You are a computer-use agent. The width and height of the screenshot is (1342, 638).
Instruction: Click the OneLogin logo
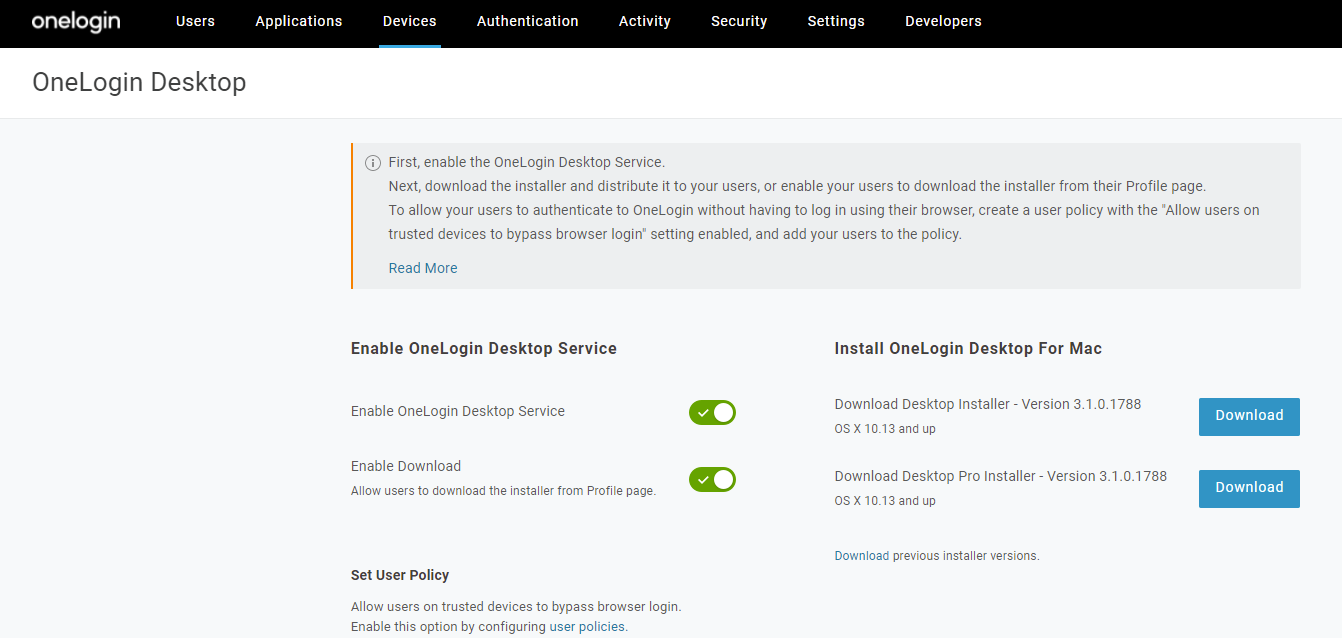[75, 21]
